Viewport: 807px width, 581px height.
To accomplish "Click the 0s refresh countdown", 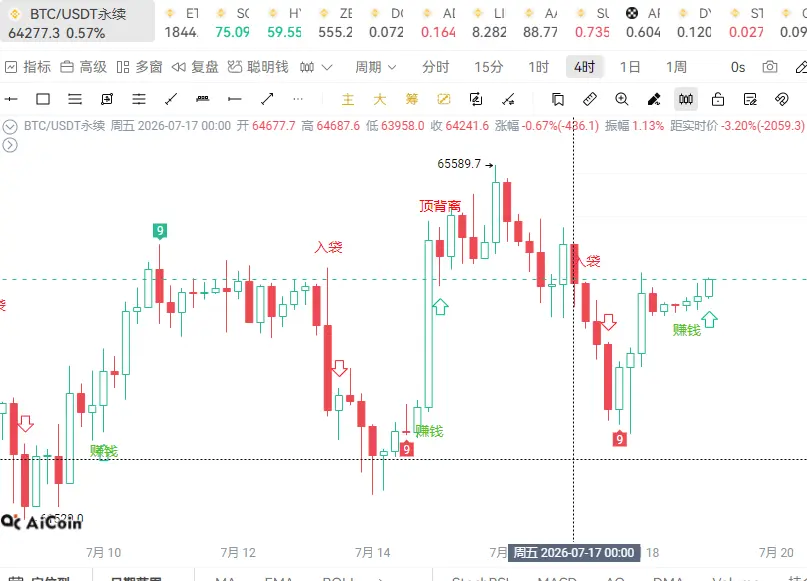I will point(738,67).
